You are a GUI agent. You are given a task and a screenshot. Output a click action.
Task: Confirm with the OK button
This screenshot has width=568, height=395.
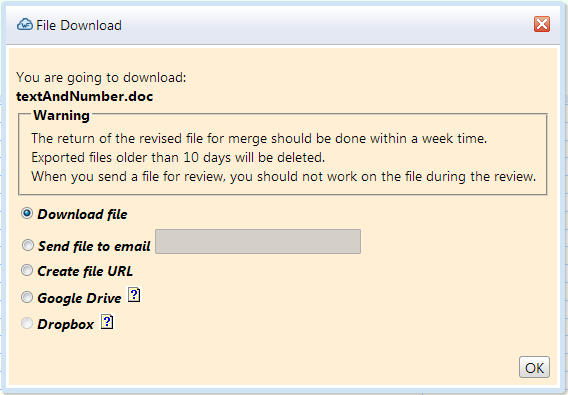click(534, 367)
